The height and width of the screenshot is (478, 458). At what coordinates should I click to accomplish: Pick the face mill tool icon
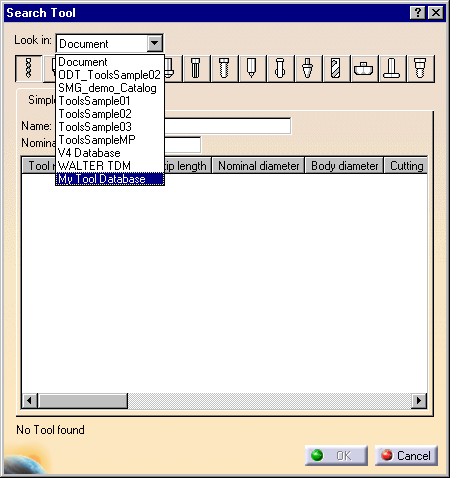tap(364, 68)
